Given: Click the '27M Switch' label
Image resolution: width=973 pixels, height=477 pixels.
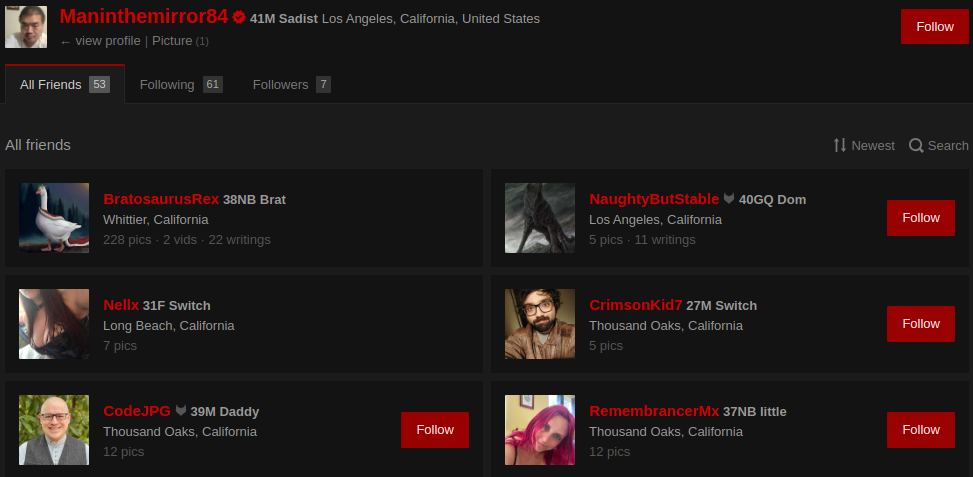Looking at the screenshot, I should click(722, 306).
